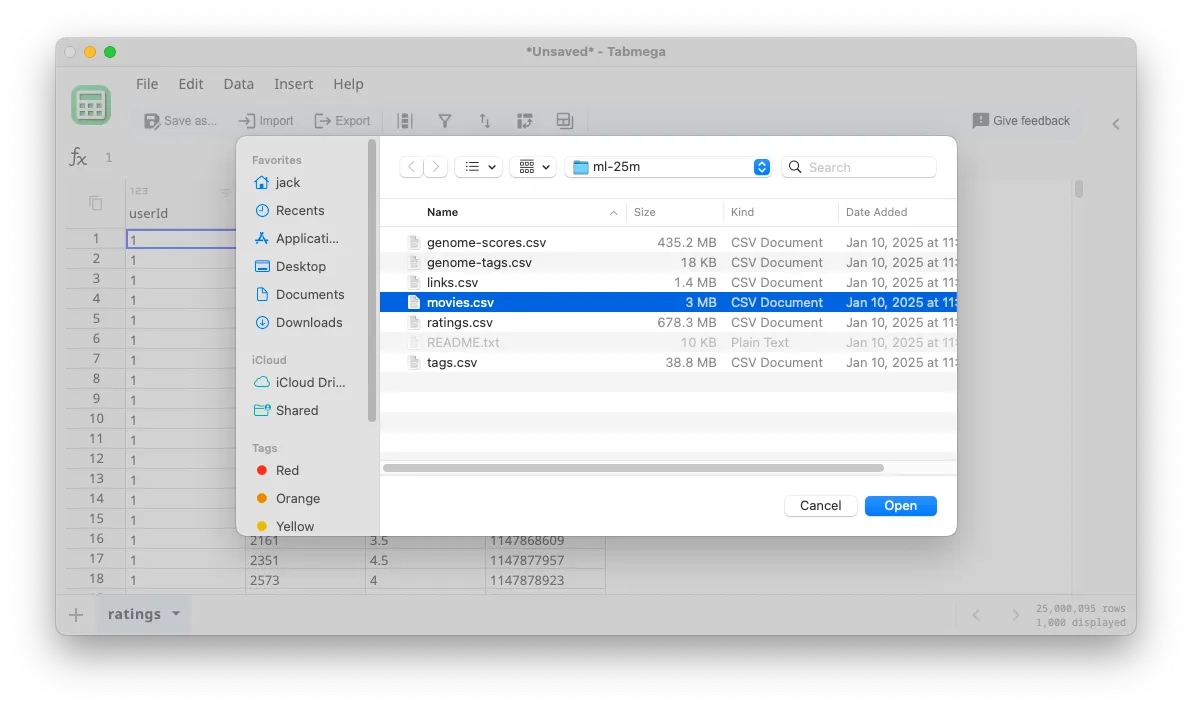1192x709 pixels.
Task: Click the sort rows toolbar icon
Action: [x=485, y=120]
